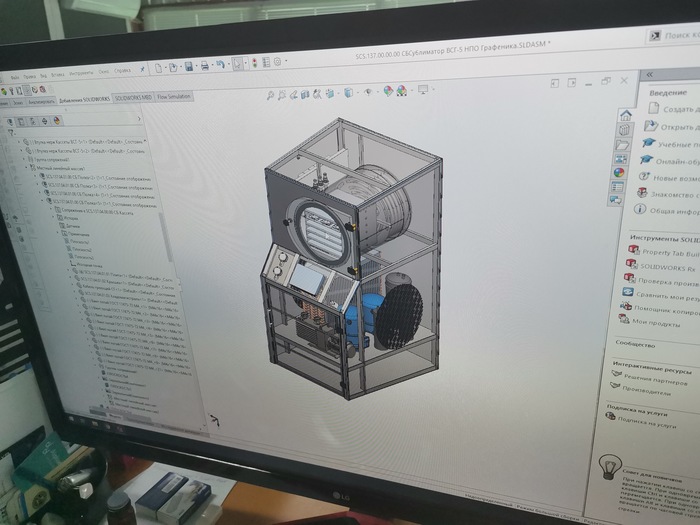Image resolution: width=700 pixels, height=525 pixels.
Task: Switch to Анализировать tab
Action: (x=41, y=101)
